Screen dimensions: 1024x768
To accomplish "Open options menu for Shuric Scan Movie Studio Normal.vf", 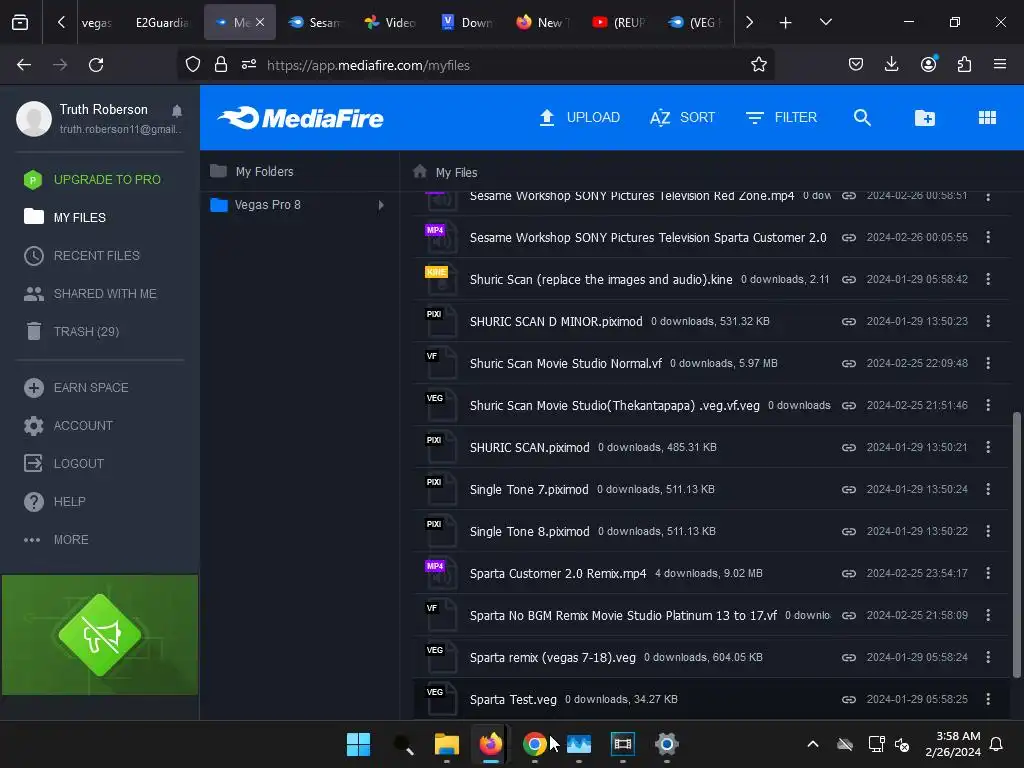I will click(x=988, y=363).
